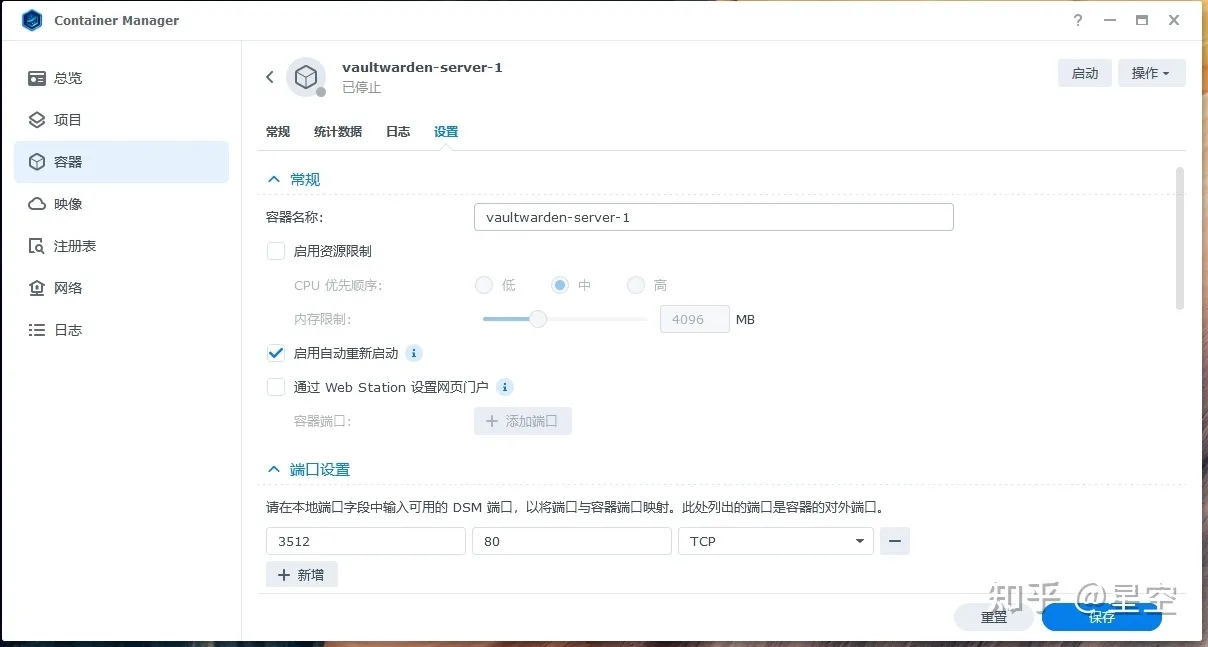Click the help question mark icon
1208x647 pixels.
1078,20
